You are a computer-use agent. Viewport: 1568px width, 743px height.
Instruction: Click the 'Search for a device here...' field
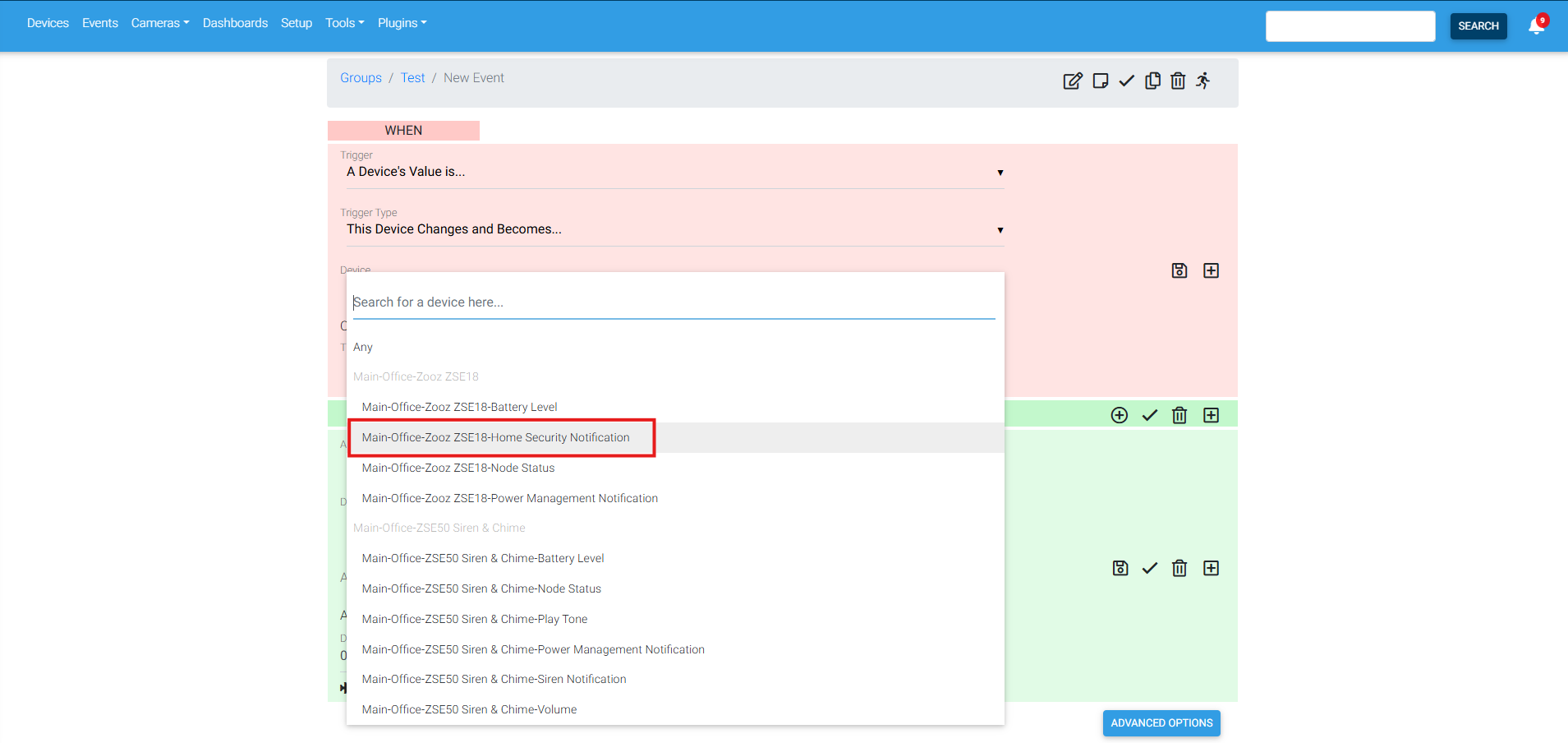click(674, 302)
